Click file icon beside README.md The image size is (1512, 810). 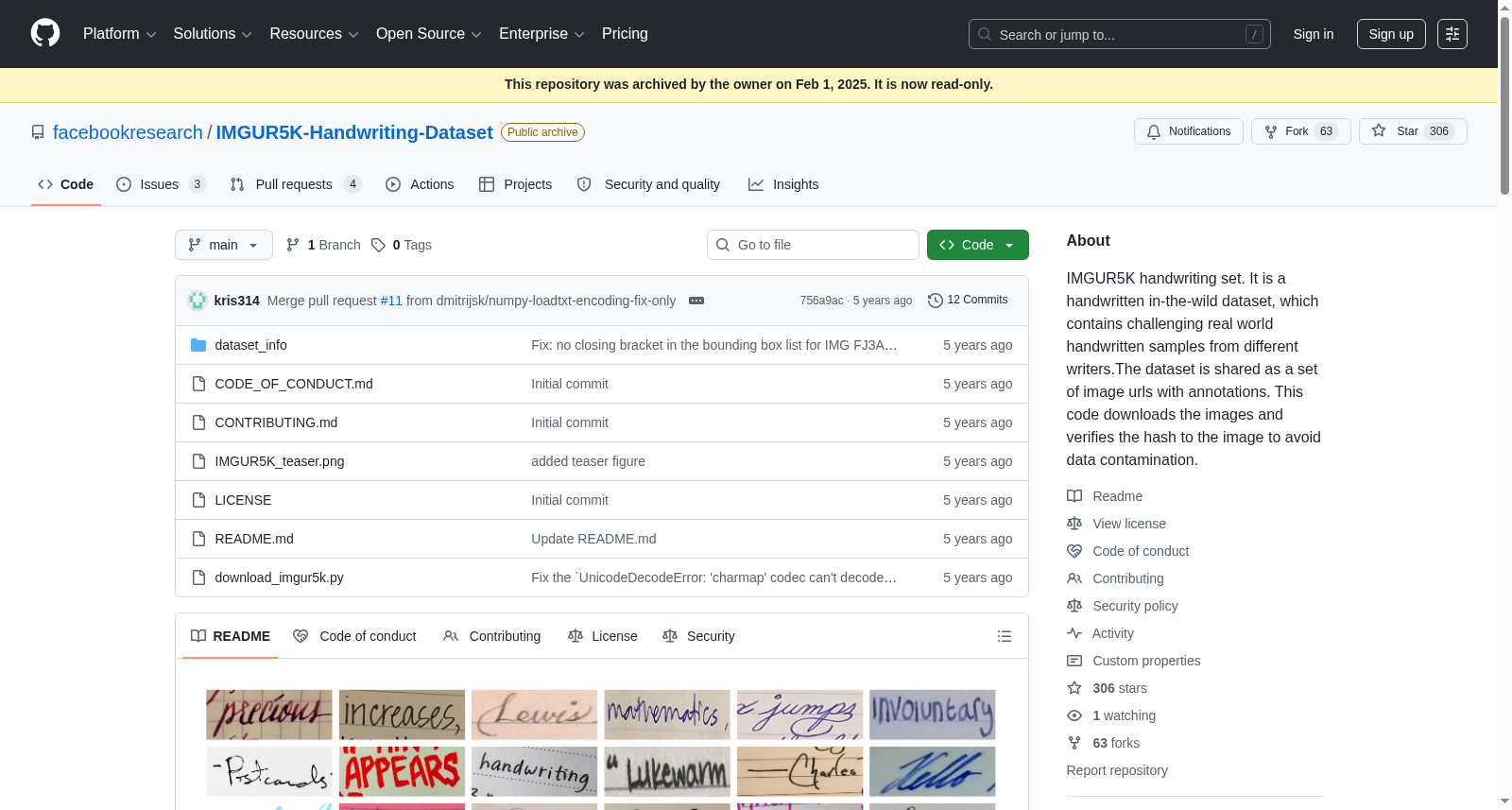(x=198, y=539)
